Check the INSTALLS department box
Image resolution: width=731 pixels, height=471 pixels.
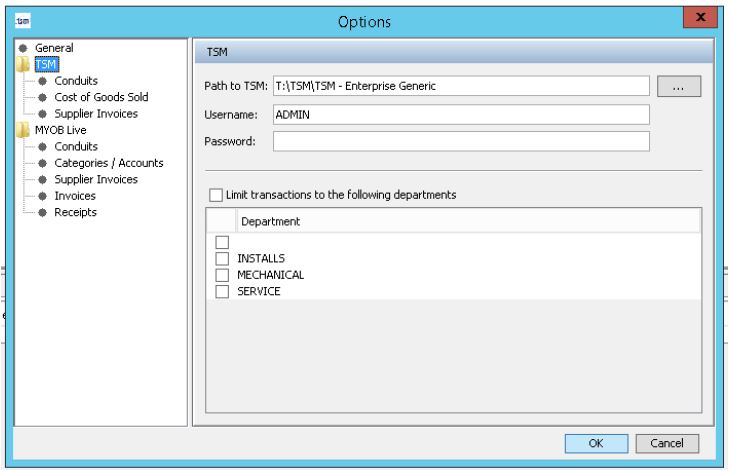tap(222, 259)
